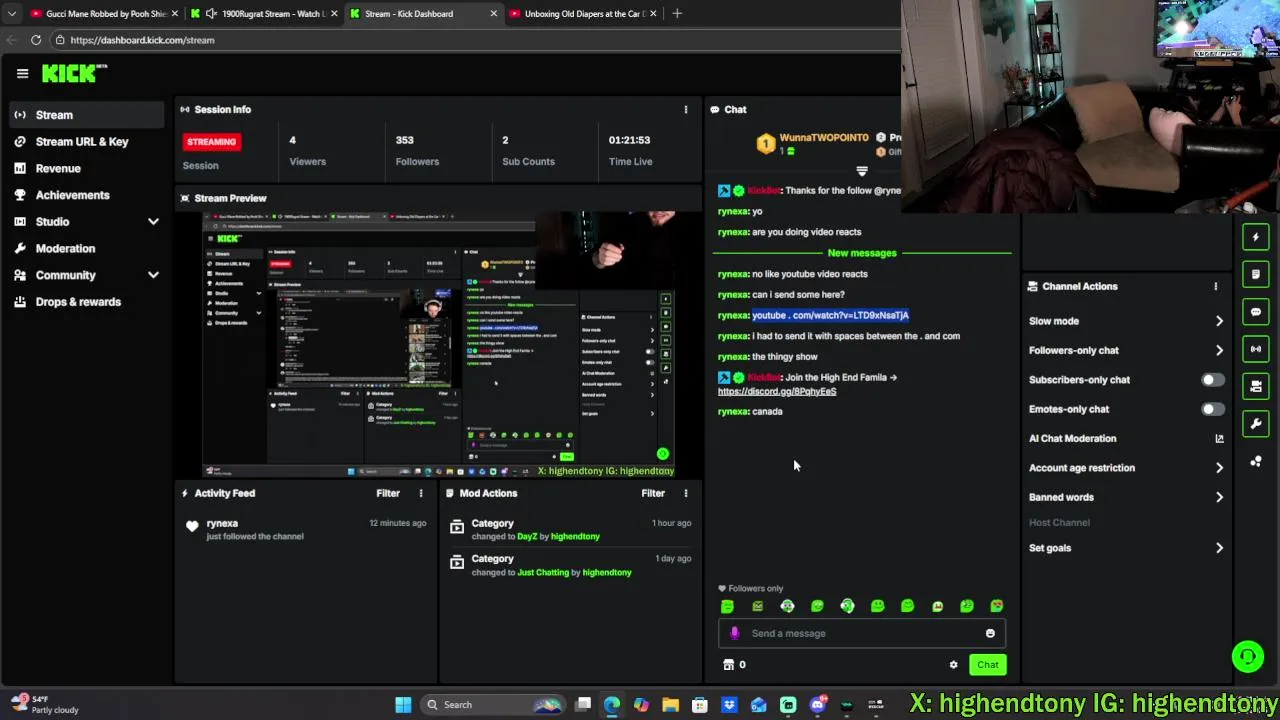Open File Explorer from the taskbar
1280x720 pixels.
(670, 705)
